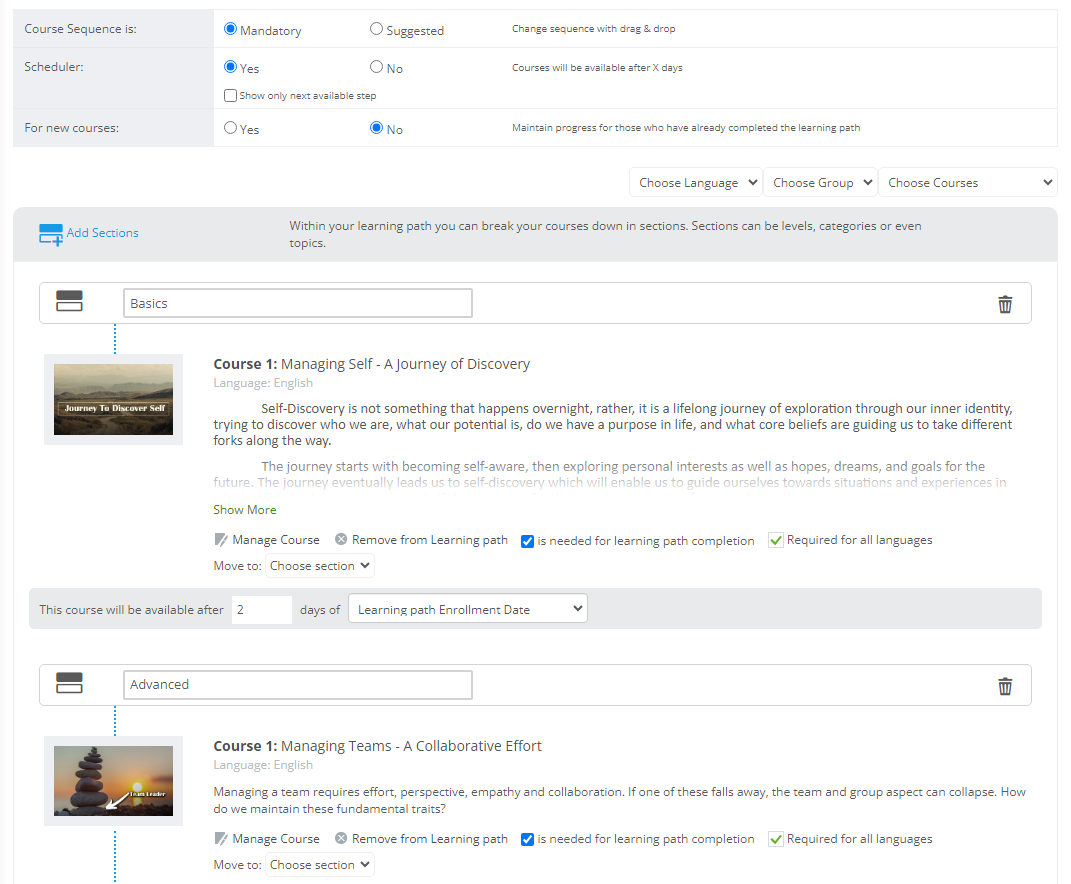Screen dimensions: 1071x884
Task: Click the Add Sections icon
Action: click(x=51, y=232)
